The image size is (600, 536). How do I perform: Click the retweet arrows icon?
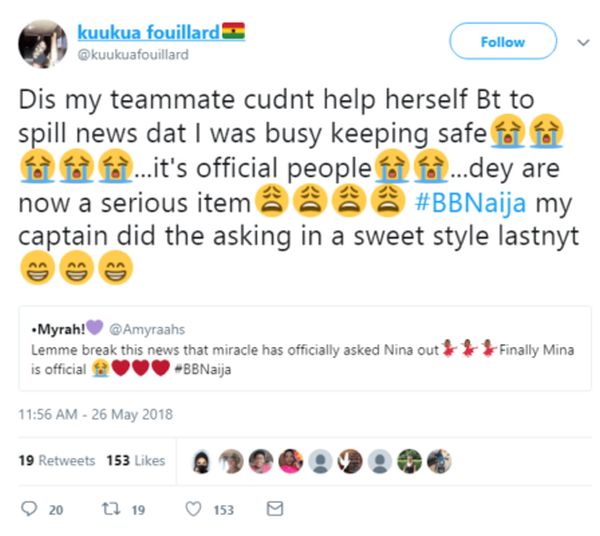(x=111, y=509)
